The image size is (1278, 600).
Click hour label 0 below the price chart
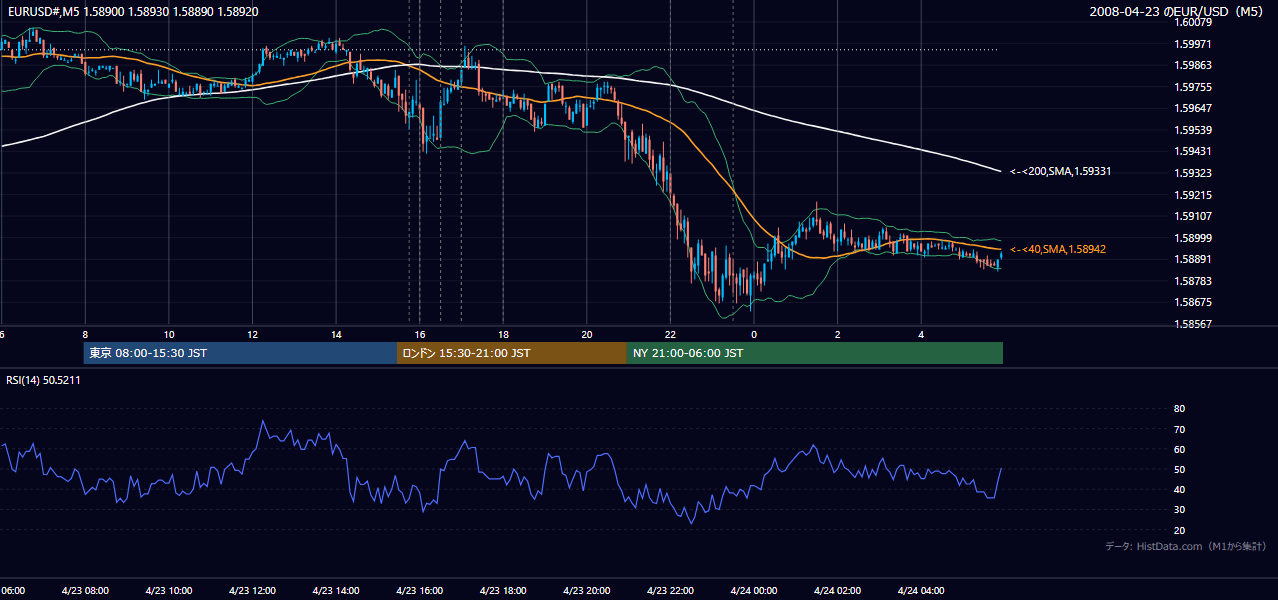coord(754,335)
